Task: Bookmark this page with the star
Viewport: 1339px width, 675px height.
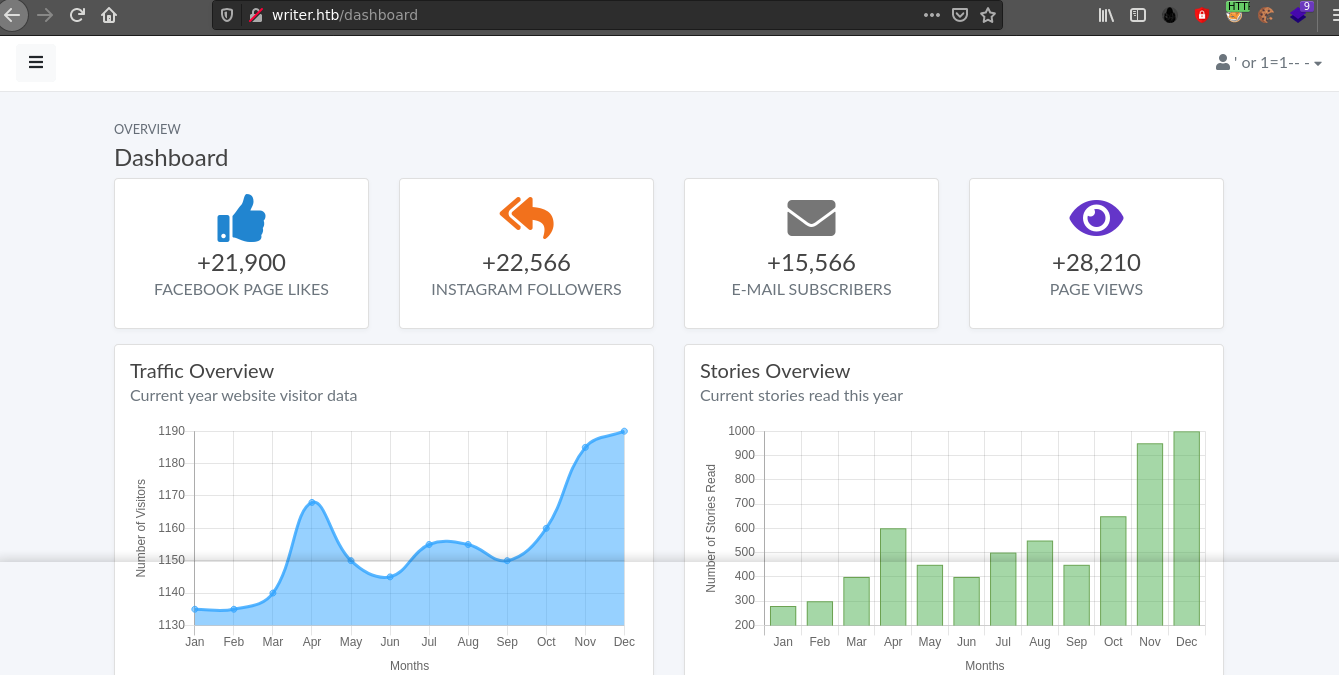Action: (x=988, y=15)
